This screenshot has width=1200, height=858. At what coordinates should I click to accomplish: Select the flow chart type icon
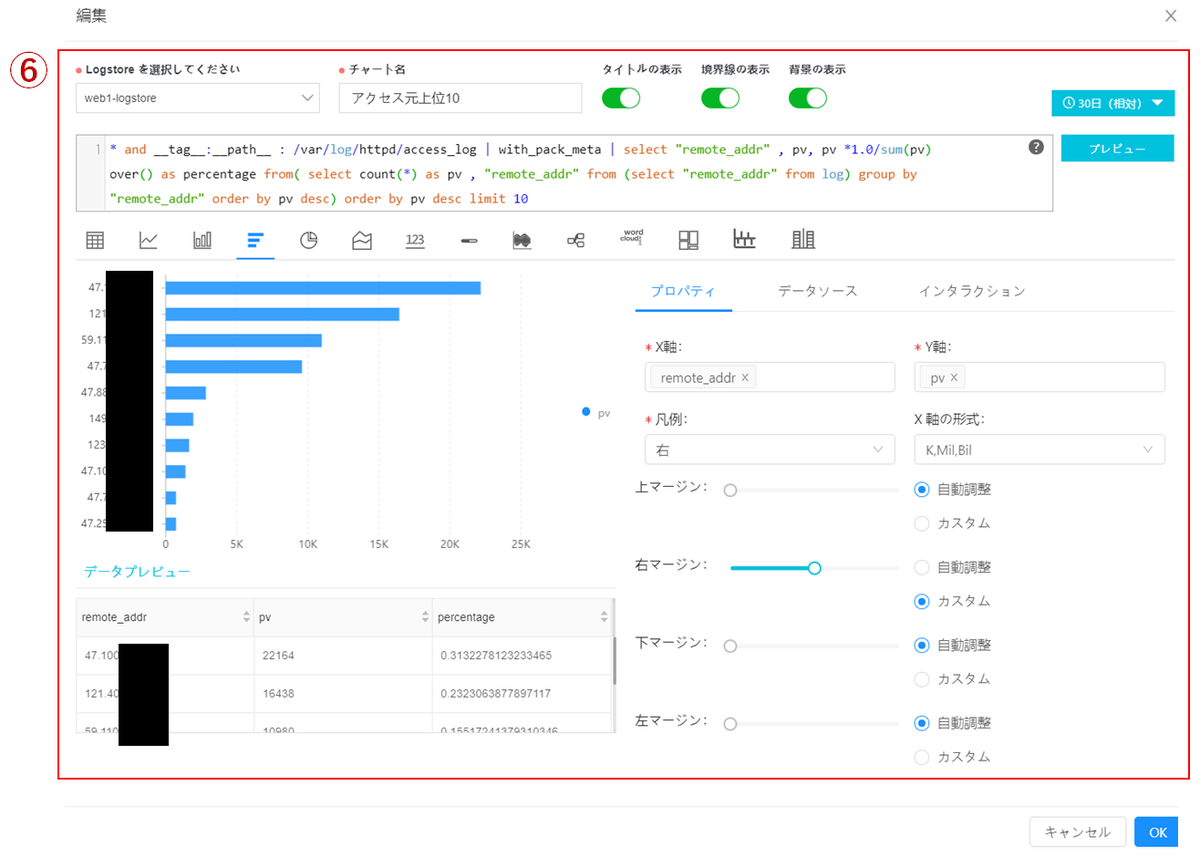[x=522, y=240]
